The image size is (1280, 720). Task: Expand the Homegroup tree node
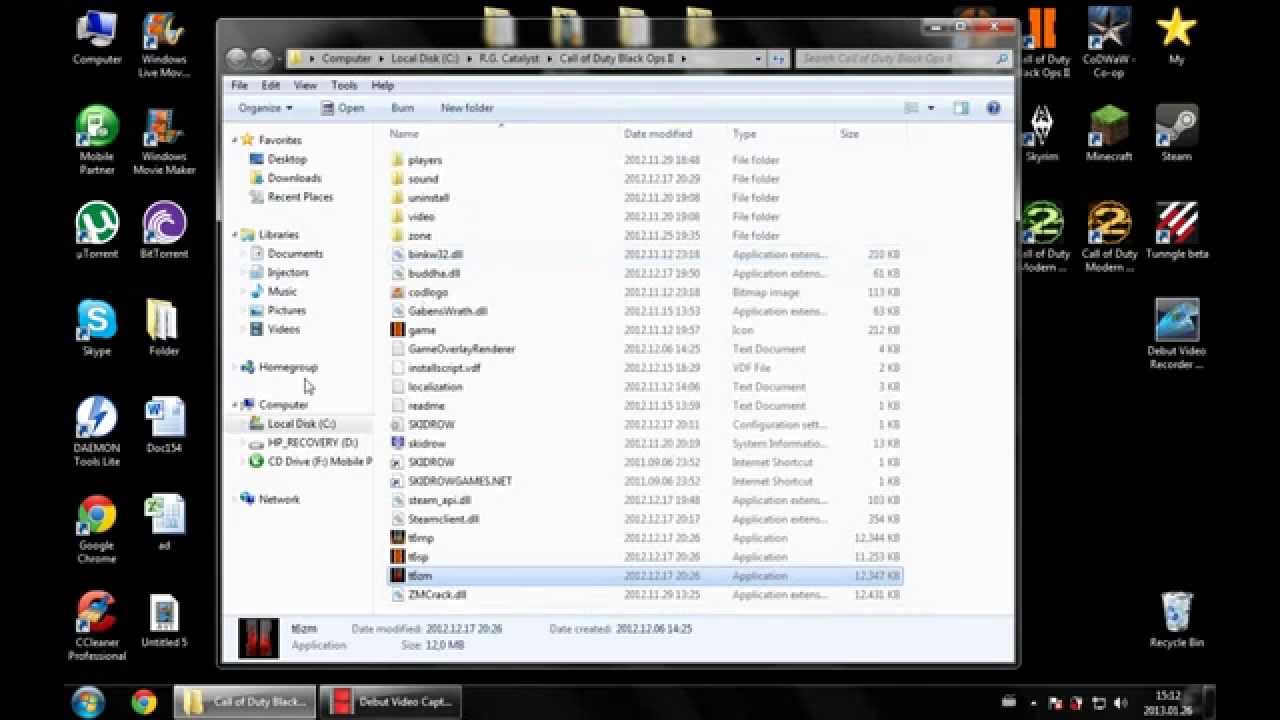coord(236,367)
